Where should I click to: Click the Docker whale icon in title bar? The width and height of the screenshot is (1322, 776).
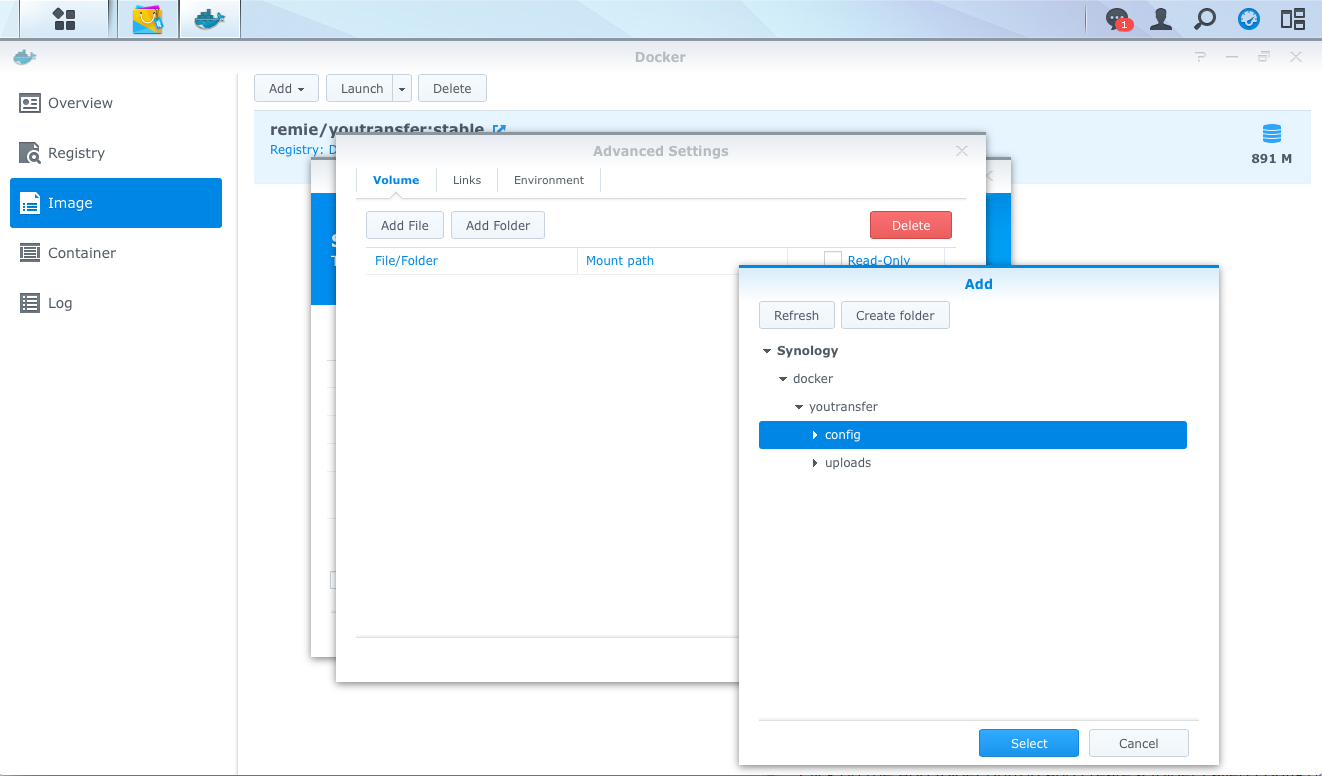tap(24, 57)
